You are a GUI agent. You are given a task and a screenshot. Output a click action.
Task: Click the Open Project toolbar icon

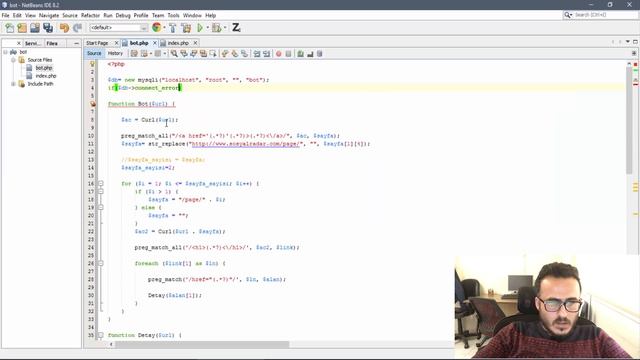tap(35, 28)
